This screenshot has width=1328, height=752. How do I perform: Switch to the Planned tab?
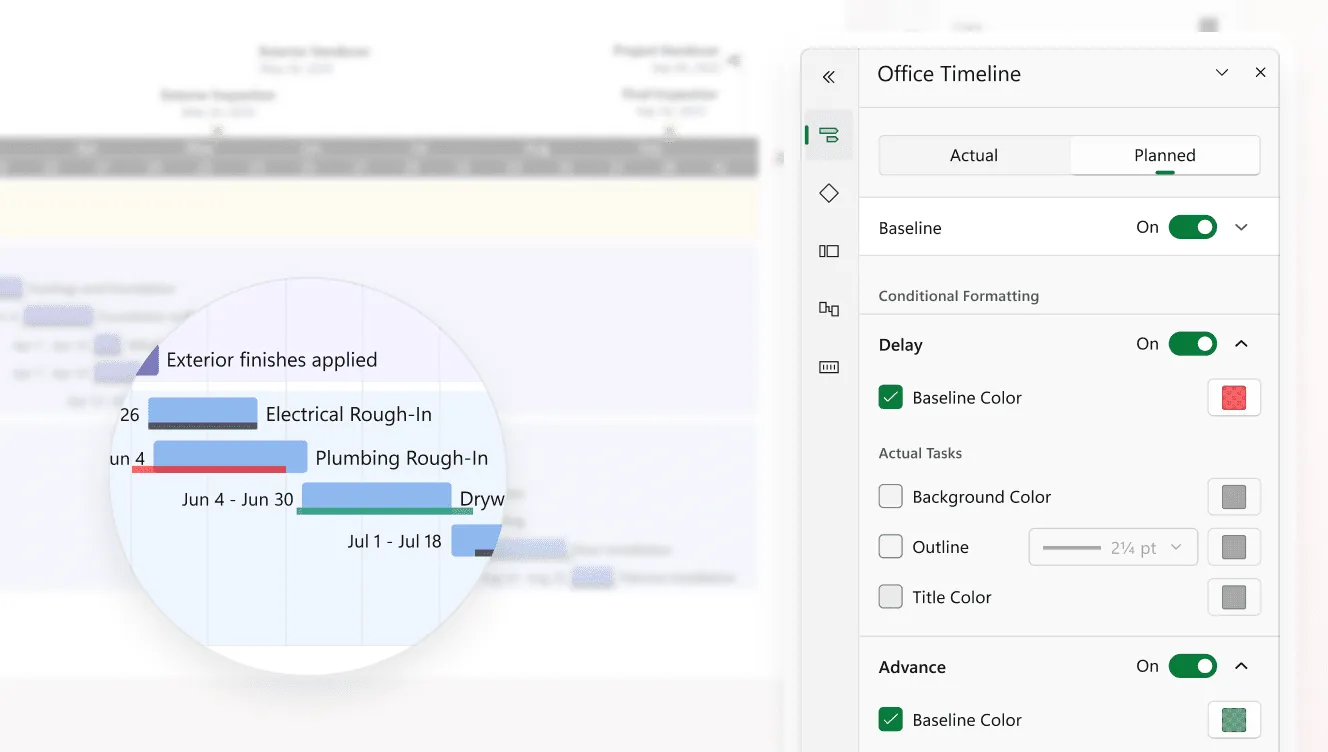click(1164, 155)
